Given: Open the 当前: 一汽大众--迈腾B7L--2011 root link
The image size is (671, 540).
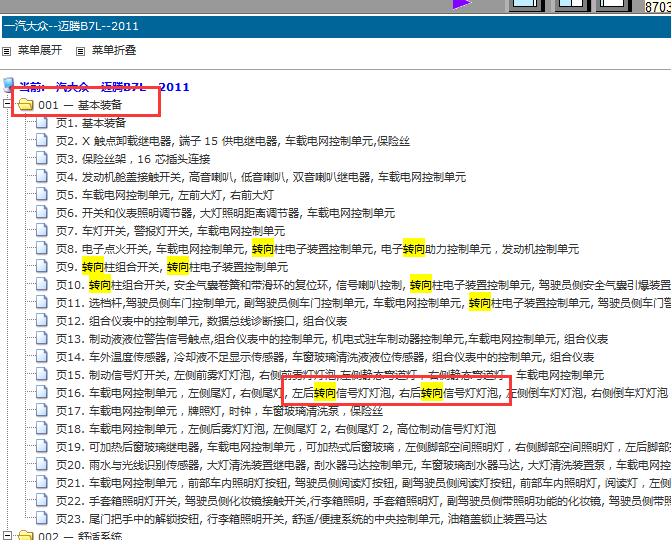Looking at the screenshot, I should [104, 87].
